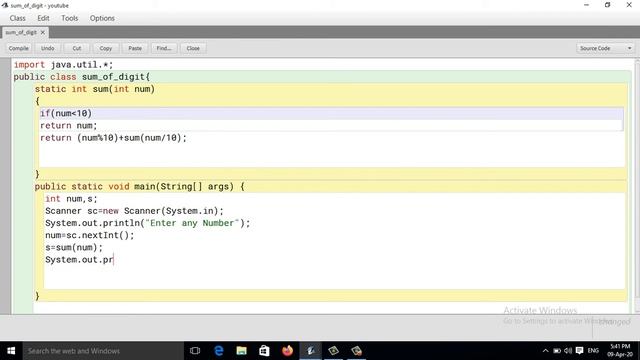Click the Paste button

135,48
